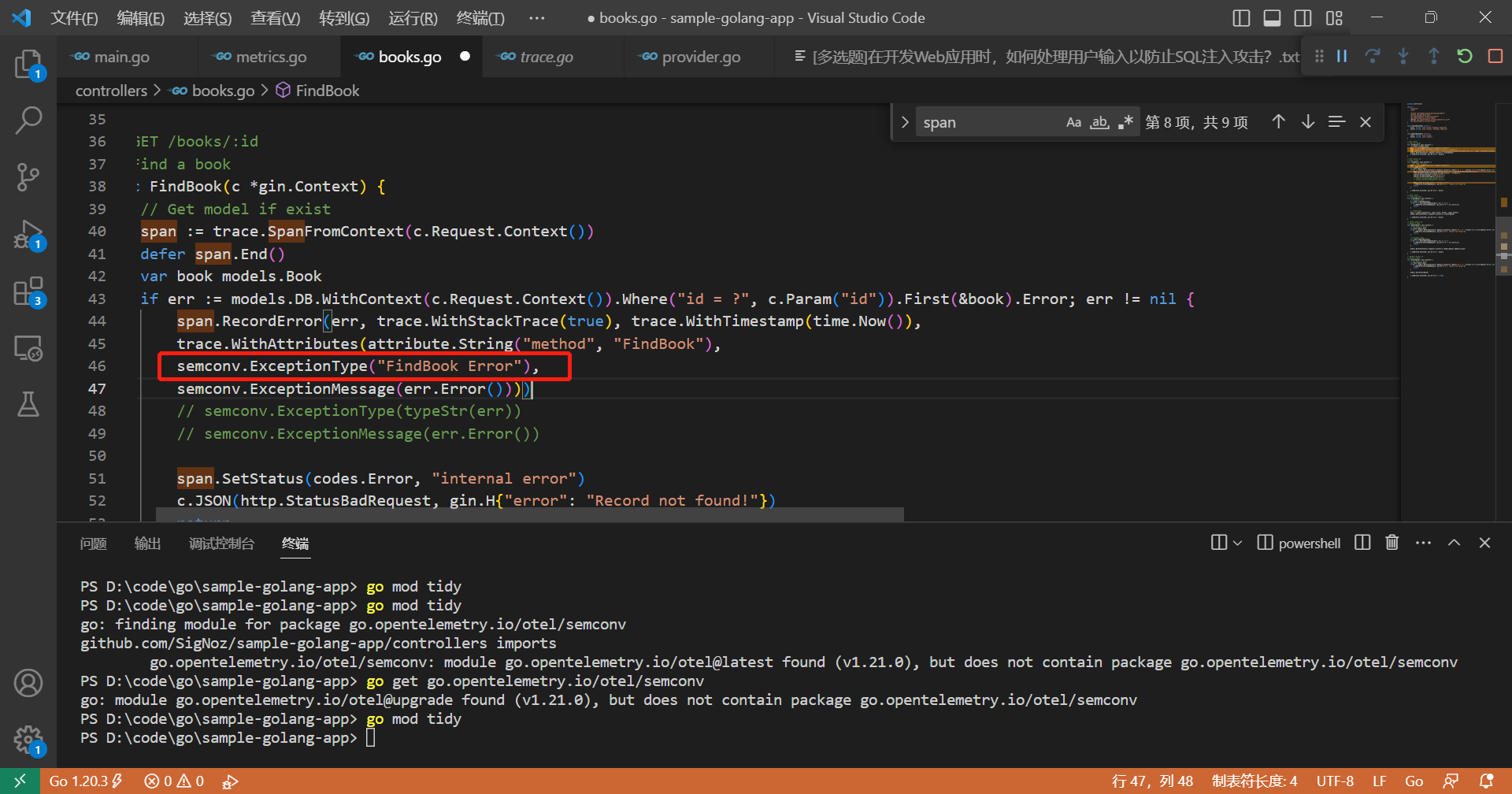Open the Run and Debug sidebar view

tap(29, 234)
